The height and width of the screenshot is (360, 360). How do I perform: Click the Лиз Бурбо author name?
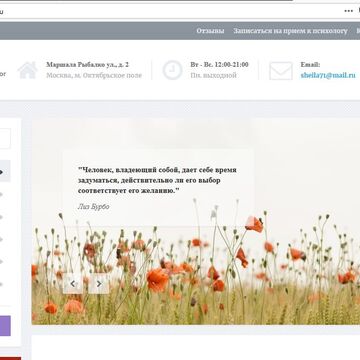pyautogui.click(x=93, y=207)
